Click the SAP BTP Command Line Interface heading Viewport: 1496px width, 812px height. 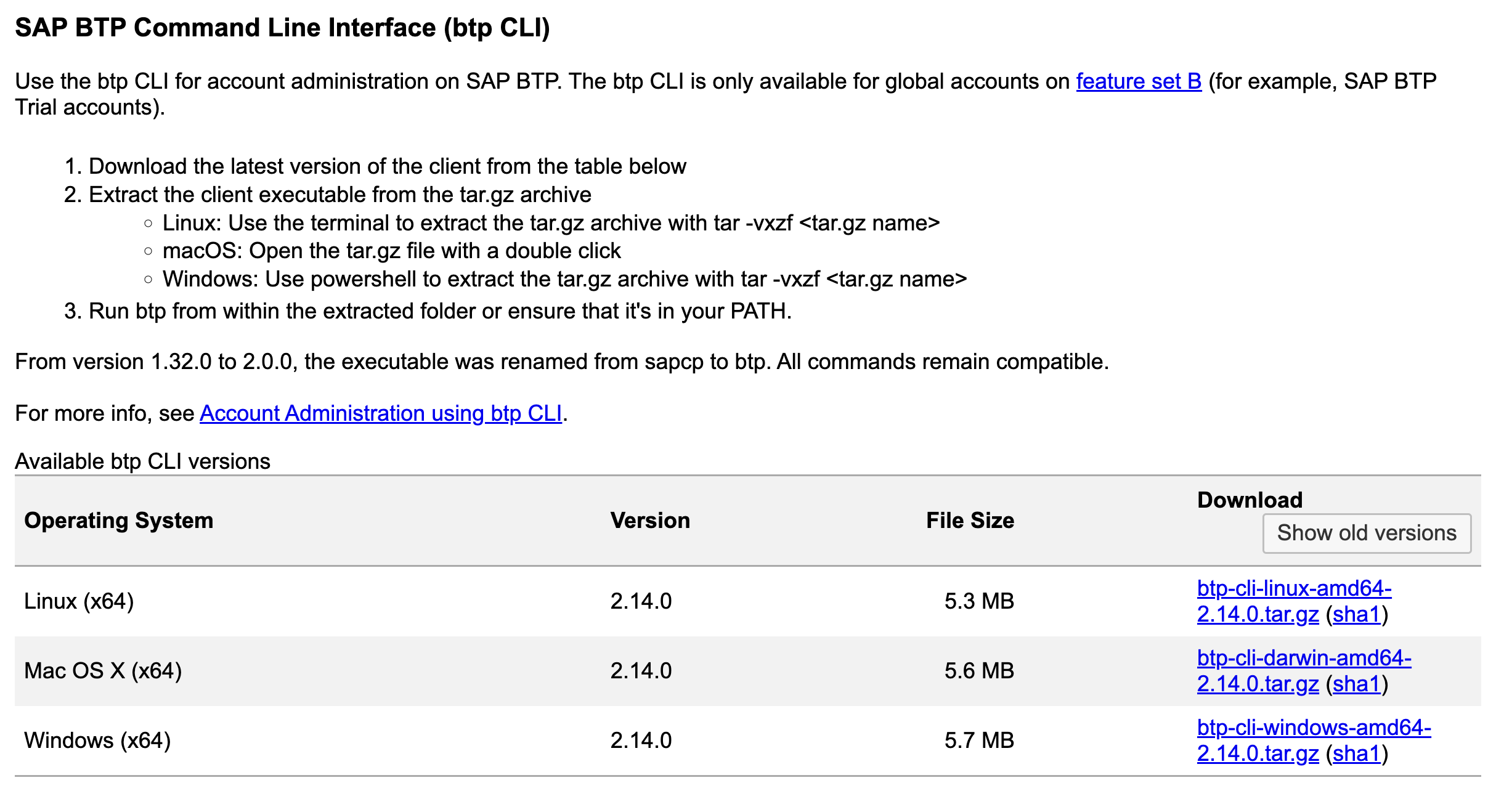(x=282, y=28)
